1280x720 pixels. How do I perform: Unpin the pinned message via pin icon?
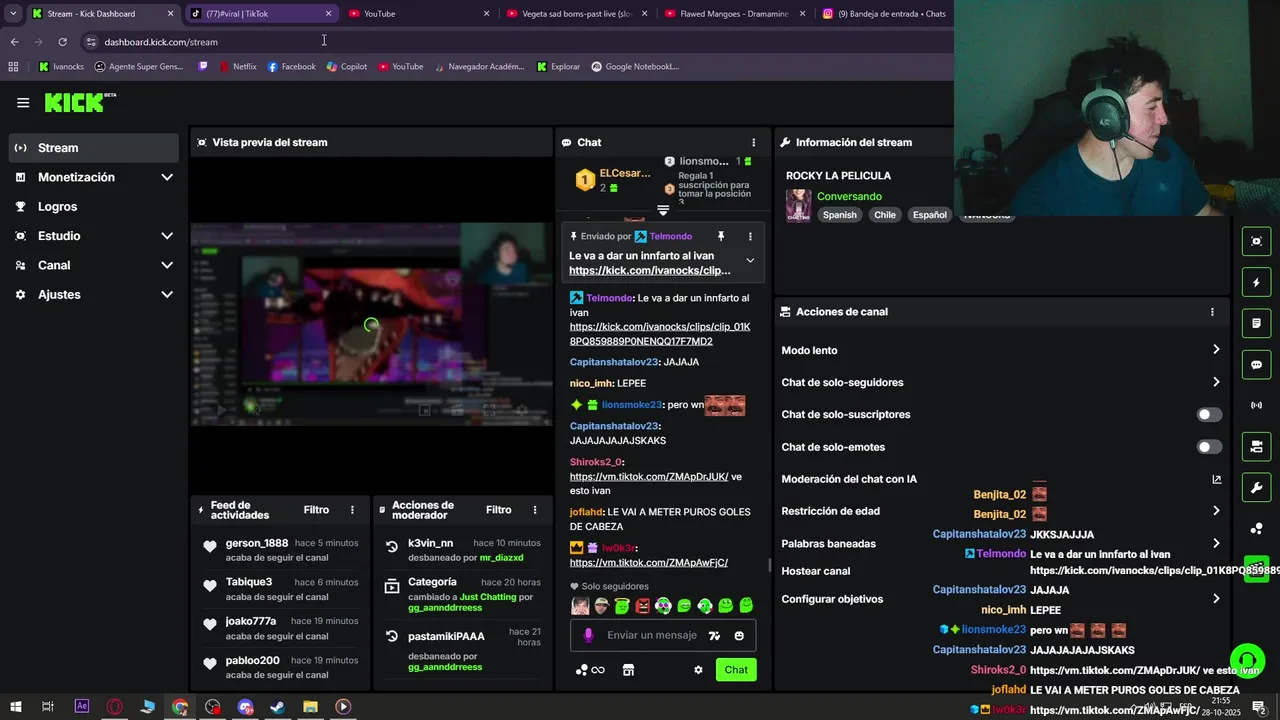pos(720,237)
